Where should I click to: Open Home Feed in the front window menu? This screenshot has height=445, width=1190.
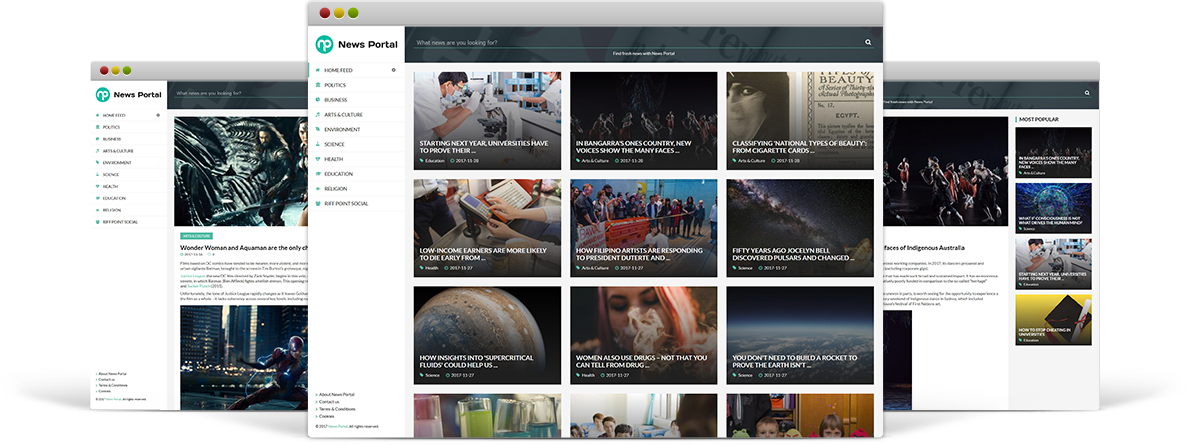click(x=356, y=70)
